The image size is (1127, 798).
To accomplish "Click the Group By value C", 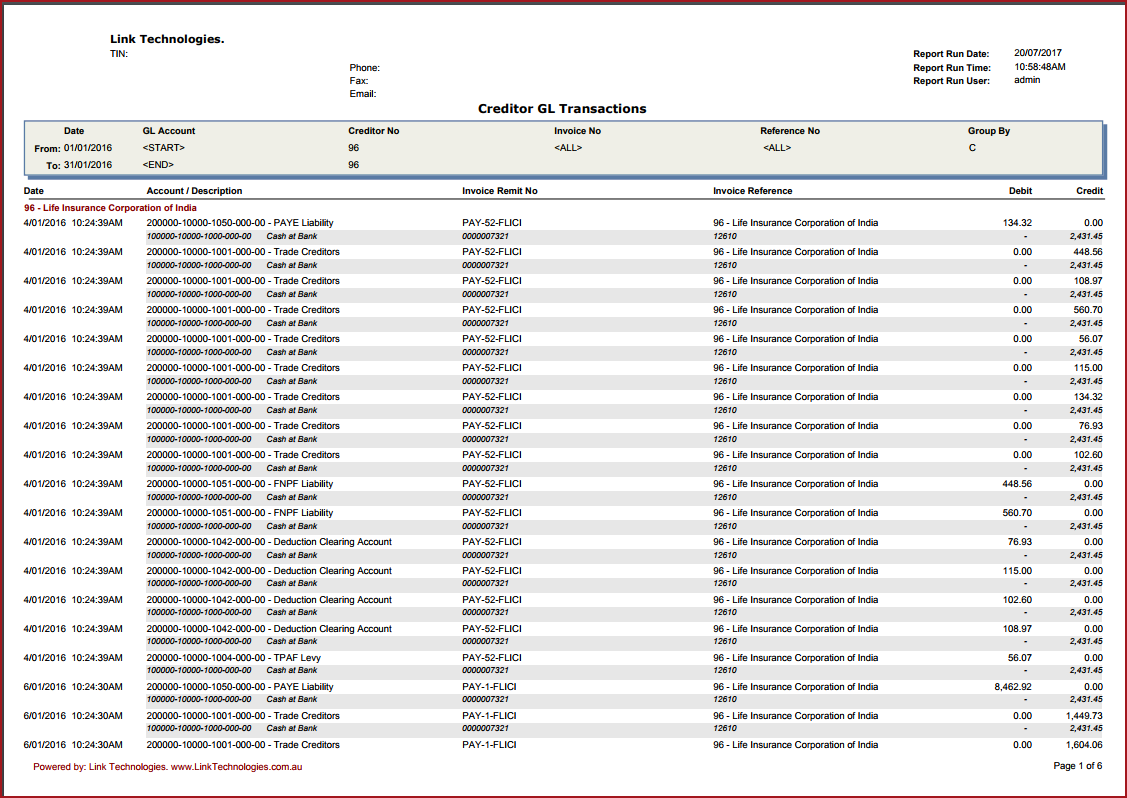I will click(972, 148).
